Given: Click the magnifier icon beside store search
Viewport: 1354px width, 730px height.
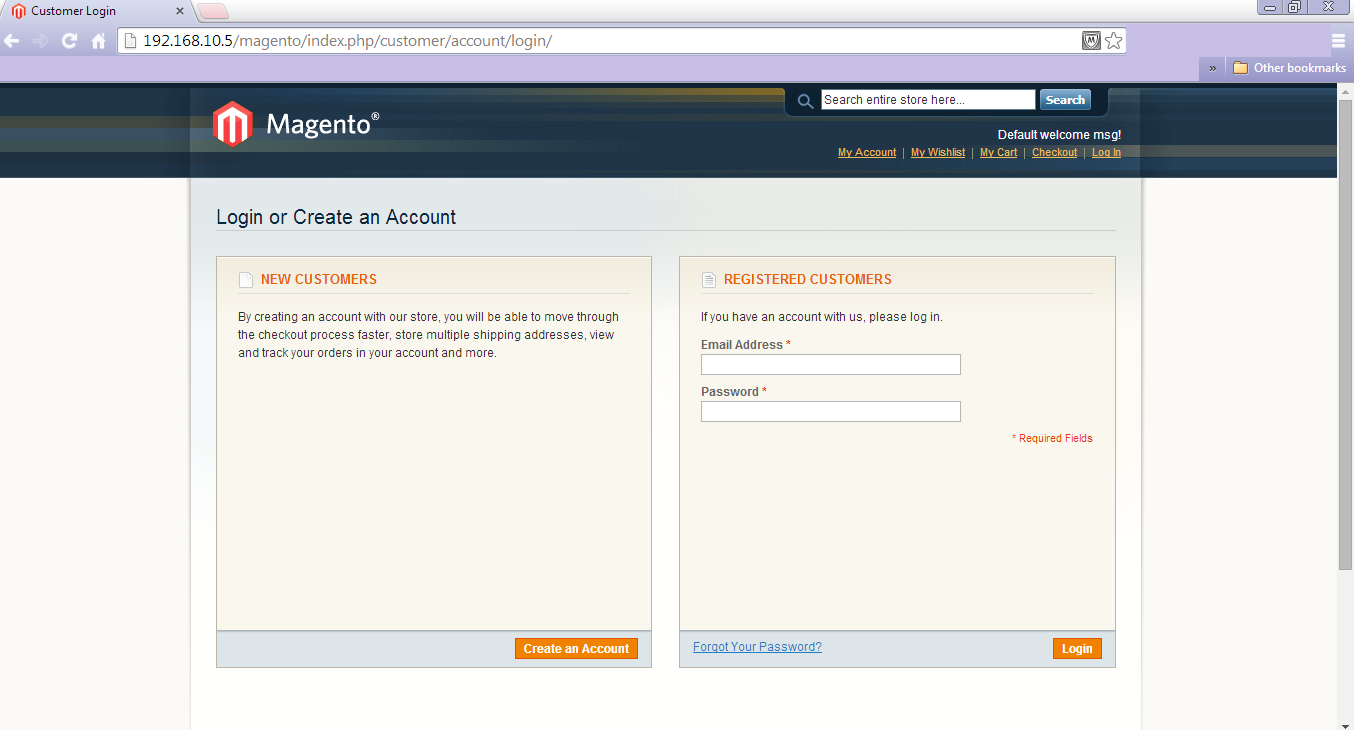Looking at the screenshot, I should pyautogui.click(x=805, y=101).
